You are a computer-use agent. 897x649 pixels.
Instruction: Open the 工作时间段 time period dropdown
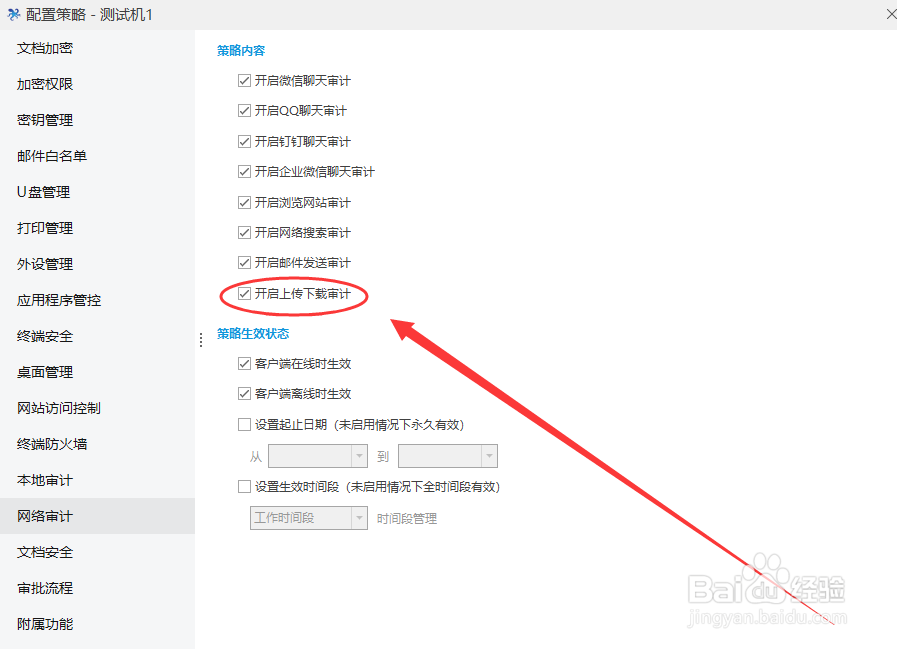click(x=358, y=517)
